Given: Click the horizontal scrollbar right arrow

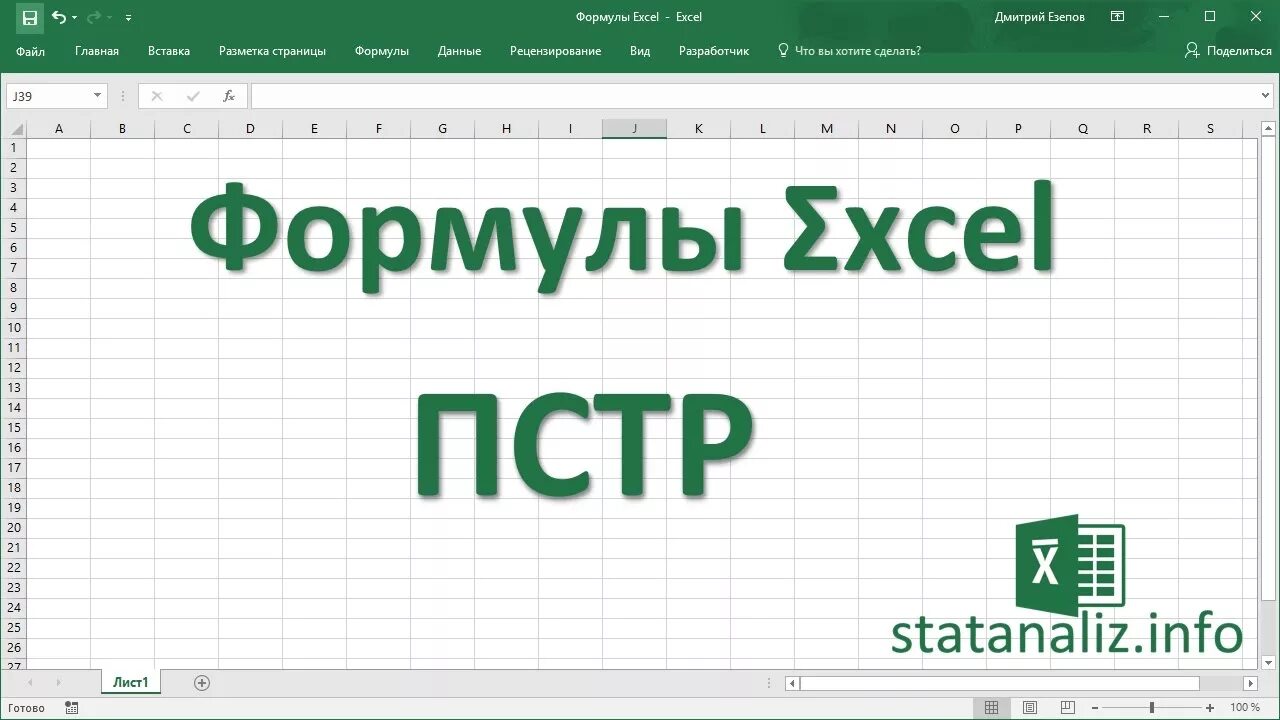Looking at the screenshot, I should [x=1250, y=683].
